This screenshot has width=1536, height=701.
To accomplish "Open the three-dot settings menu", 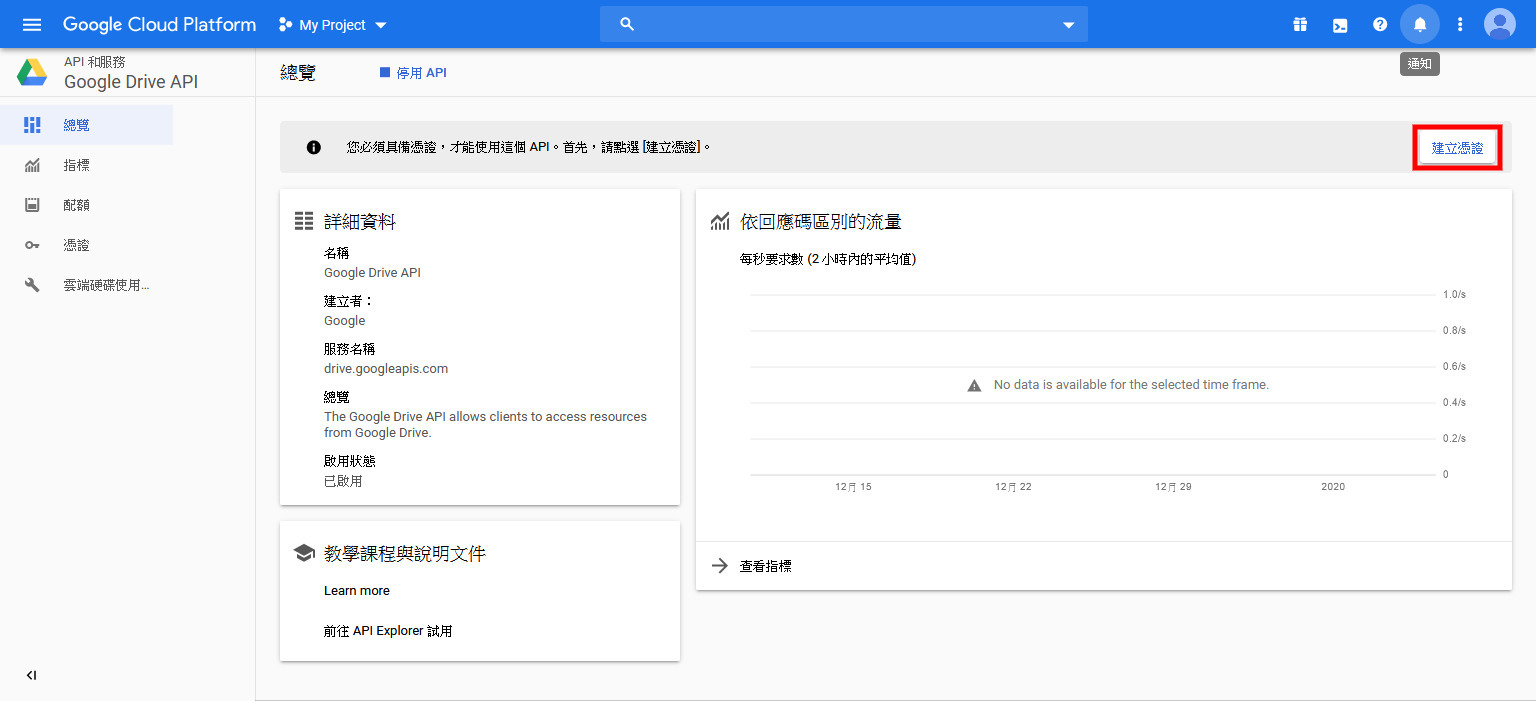I will [1460, 24].
